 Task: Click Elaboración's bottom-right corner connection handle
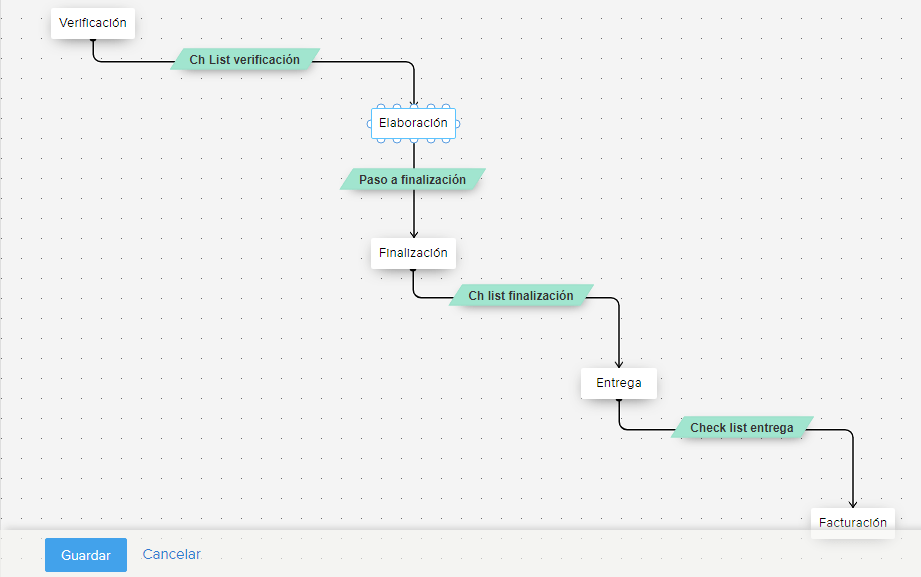[x=448, y=138]
